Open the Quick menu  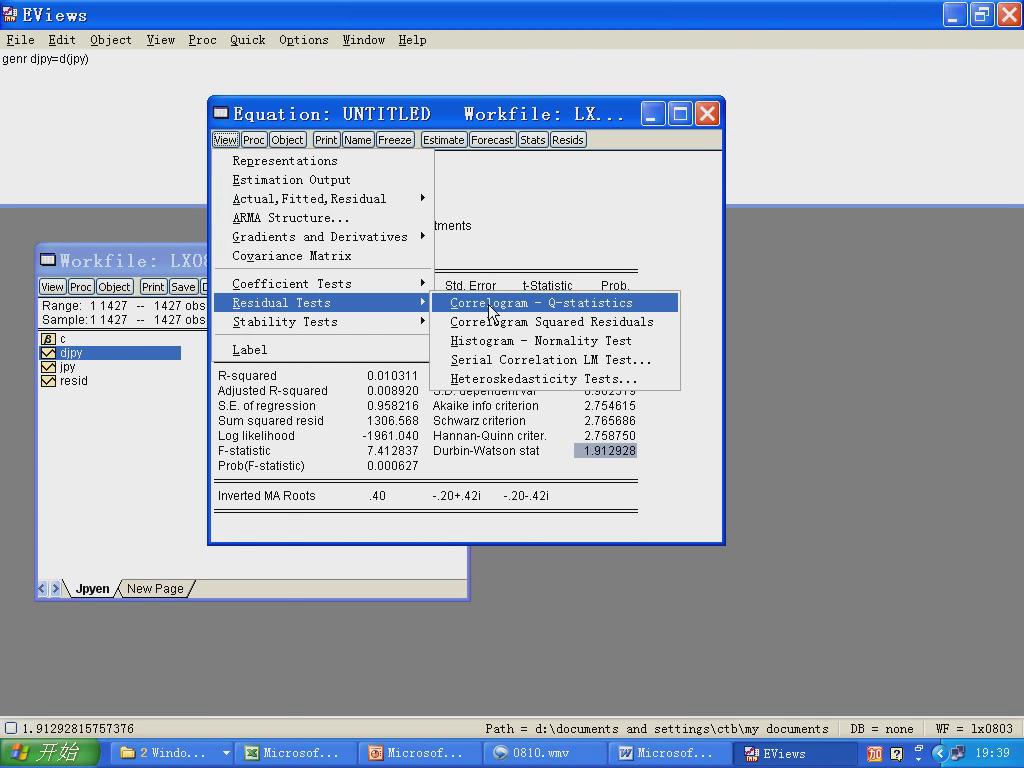click(248, 40)
